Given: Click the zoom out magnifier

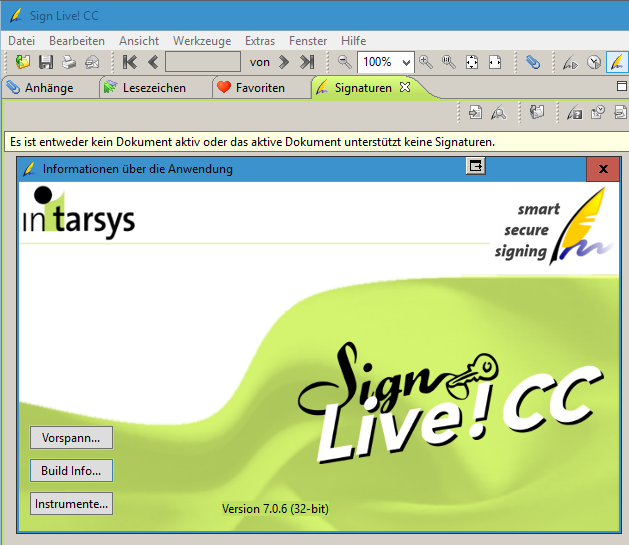Looking at the screenshot, I should coord(345,62).
